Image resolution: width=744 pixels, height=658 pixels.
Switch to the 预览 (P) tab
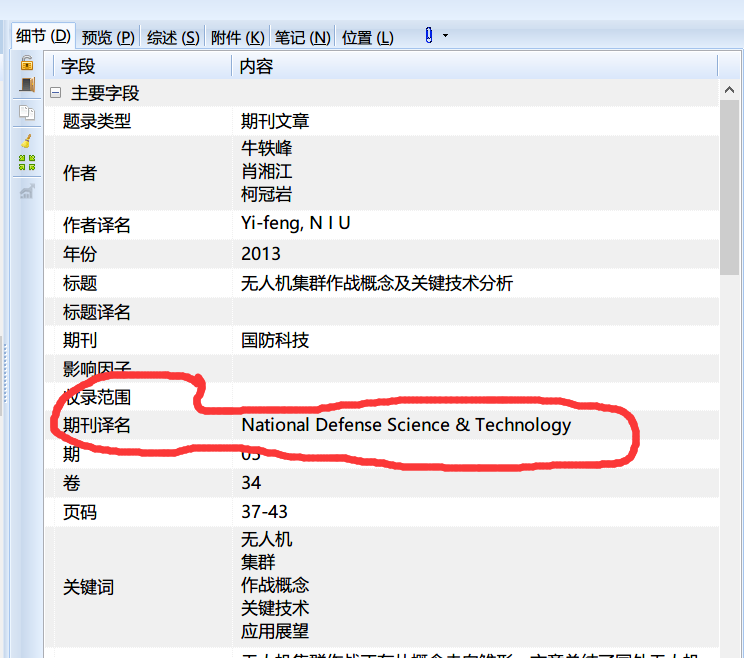point(108,37)
